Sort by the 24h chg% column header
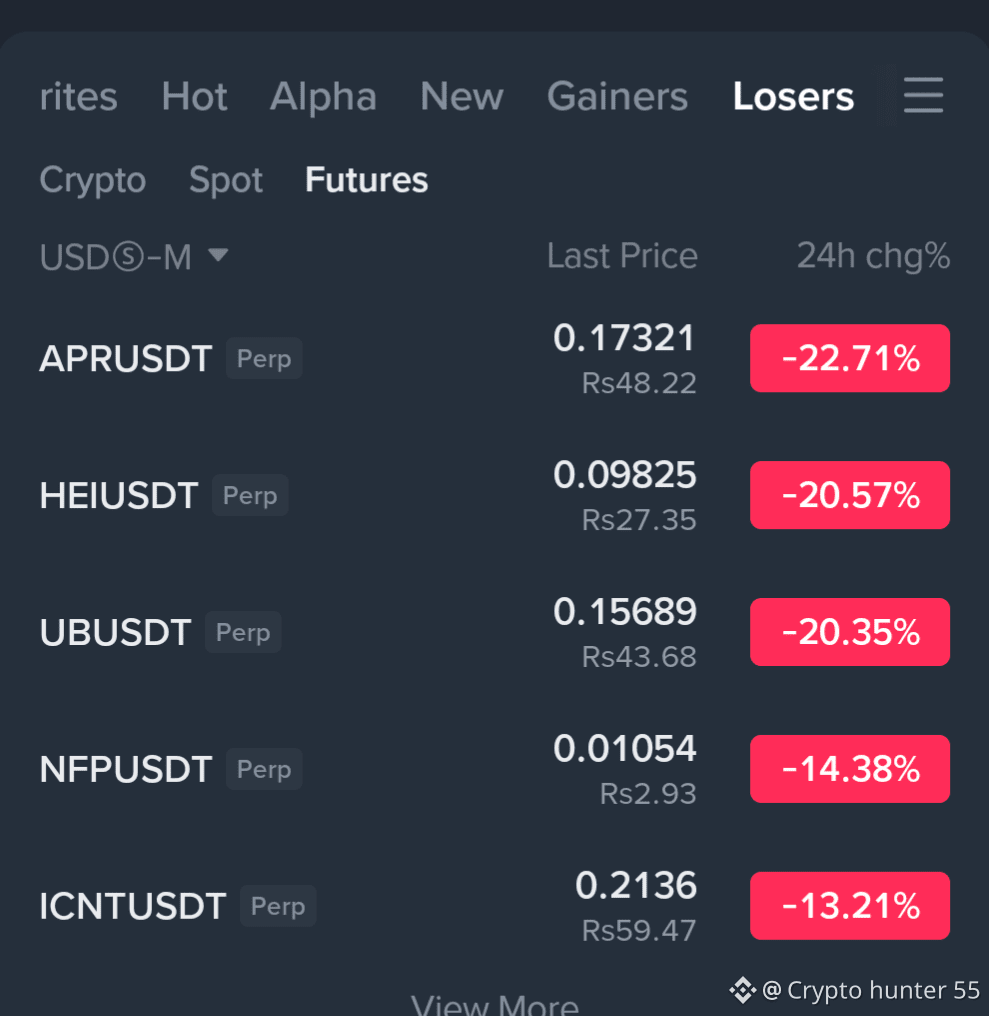 click(873, 256)
